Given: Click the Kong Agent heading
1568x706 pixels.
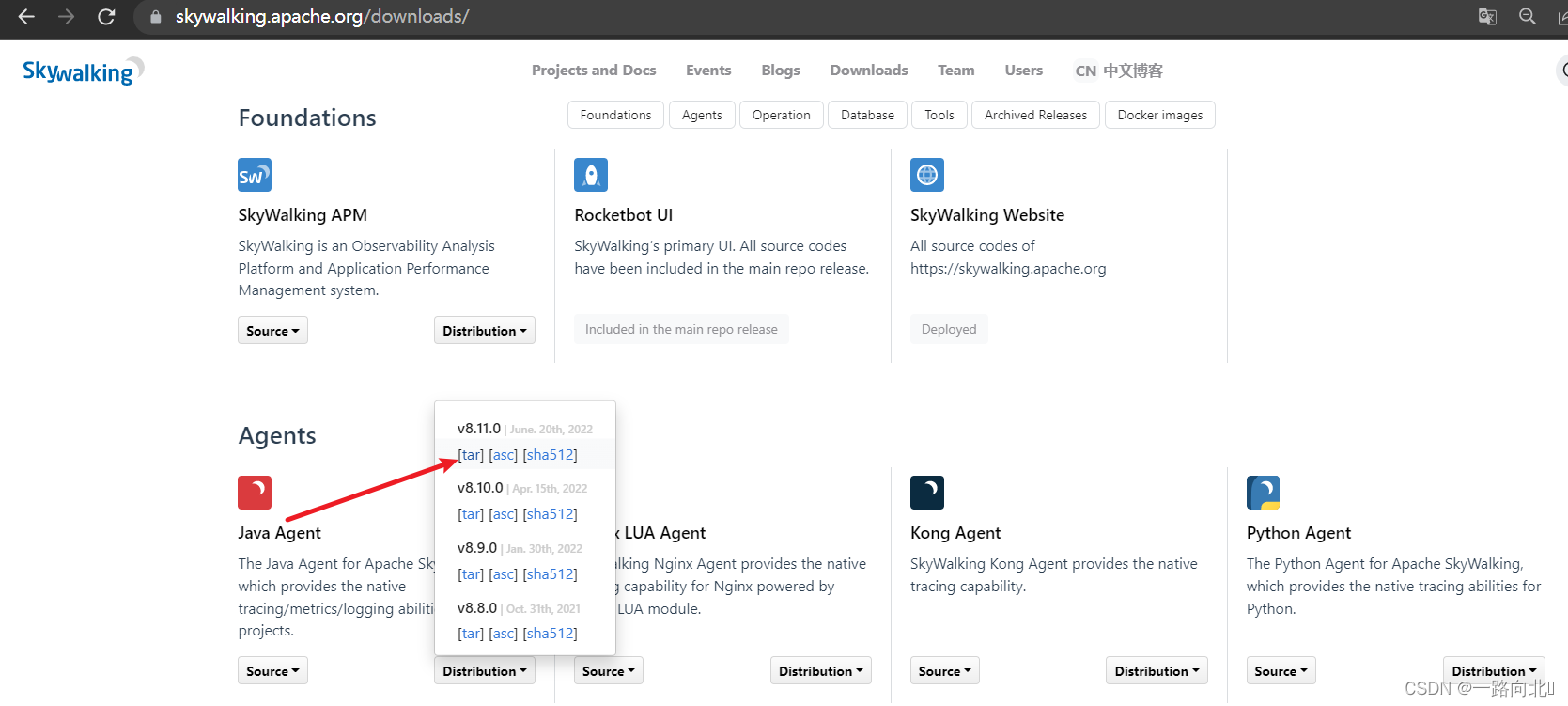Looking at the screenshot, I should [x=955, y=533].
